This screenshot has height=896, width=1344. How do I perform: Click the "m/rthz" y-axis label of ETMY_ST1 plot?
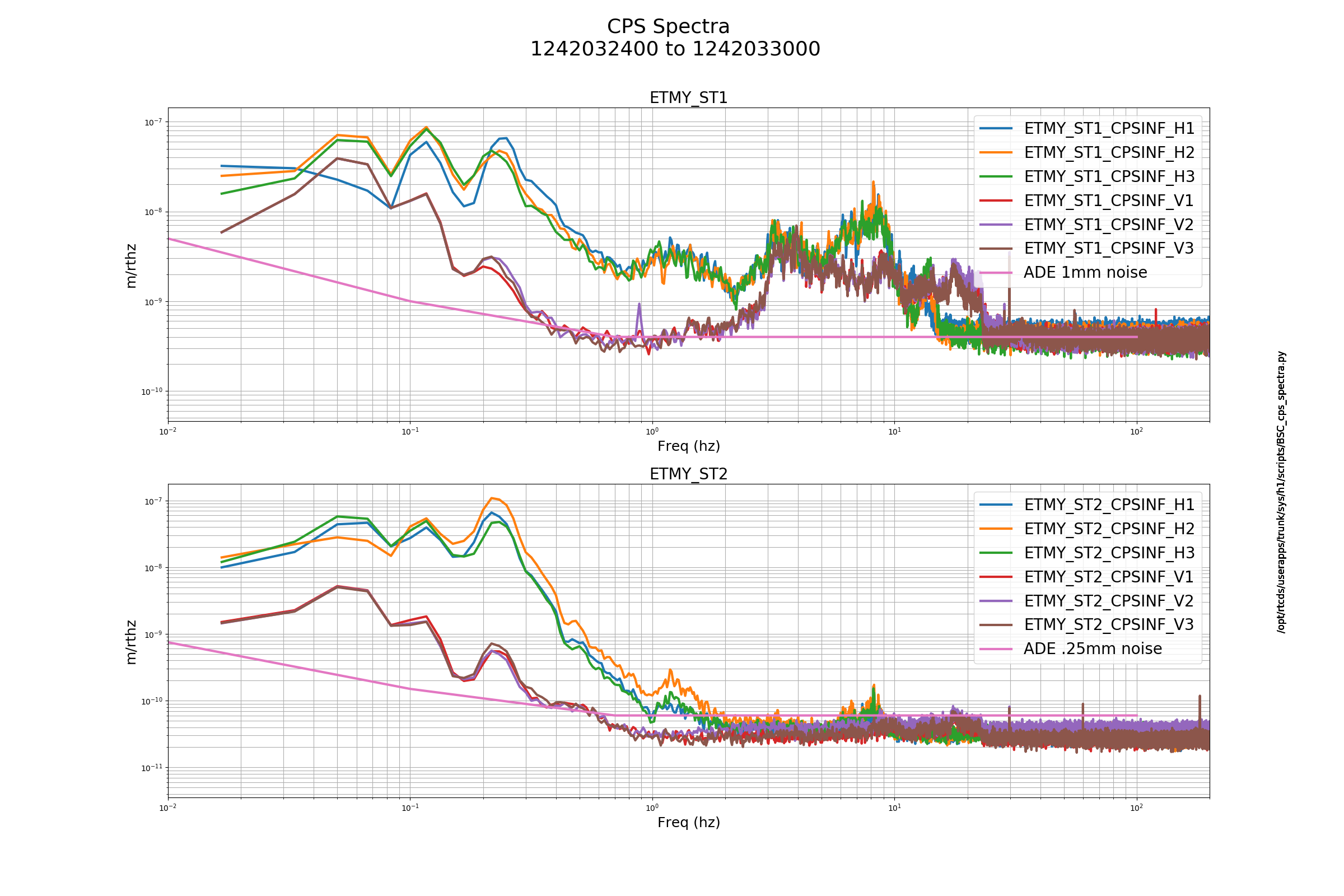(x=132, y=265)
